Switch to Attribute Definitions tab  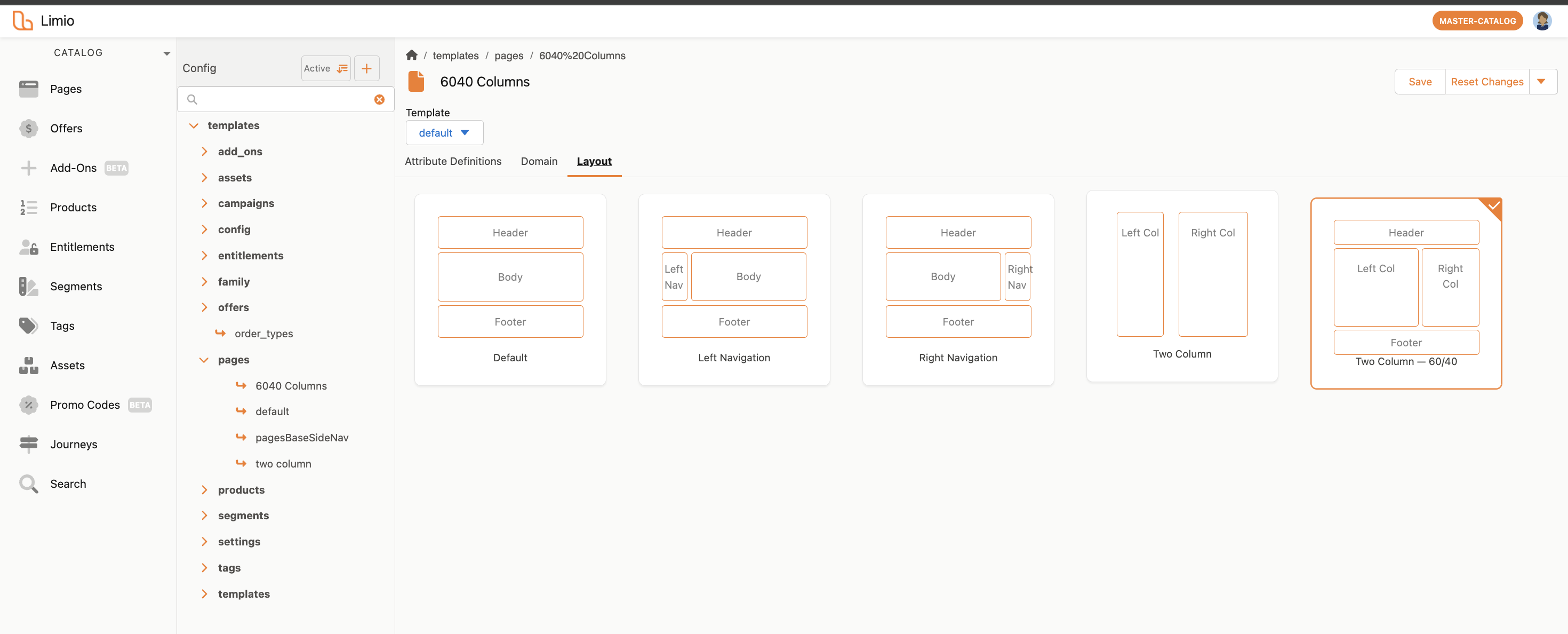tap(453, 161)
